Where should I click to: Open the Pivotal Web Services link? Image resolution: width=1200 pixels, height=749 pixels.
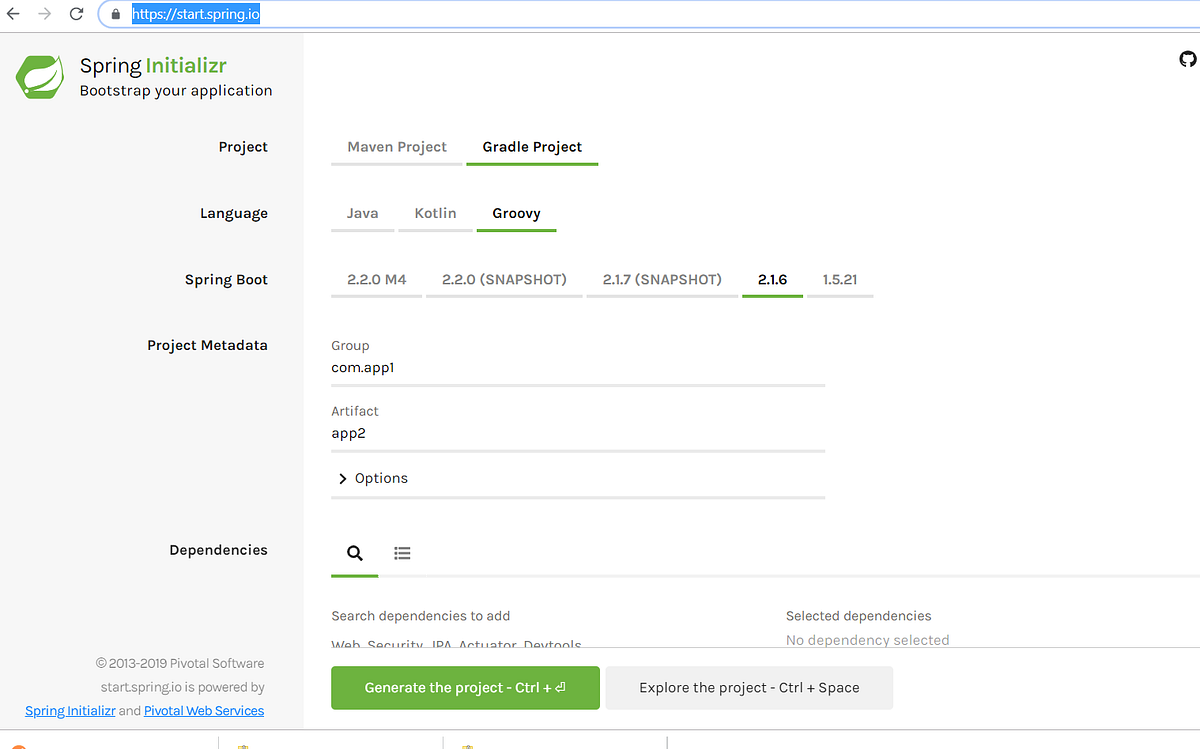point(203,710)
